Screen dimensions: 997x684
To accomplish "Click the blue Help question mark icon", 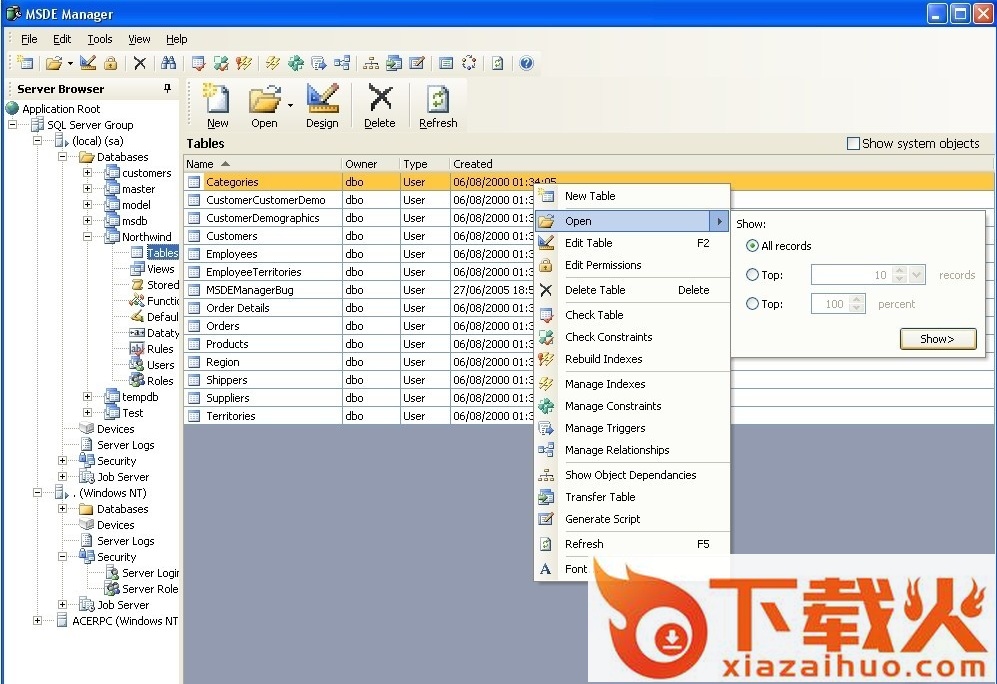I will 526,63.
